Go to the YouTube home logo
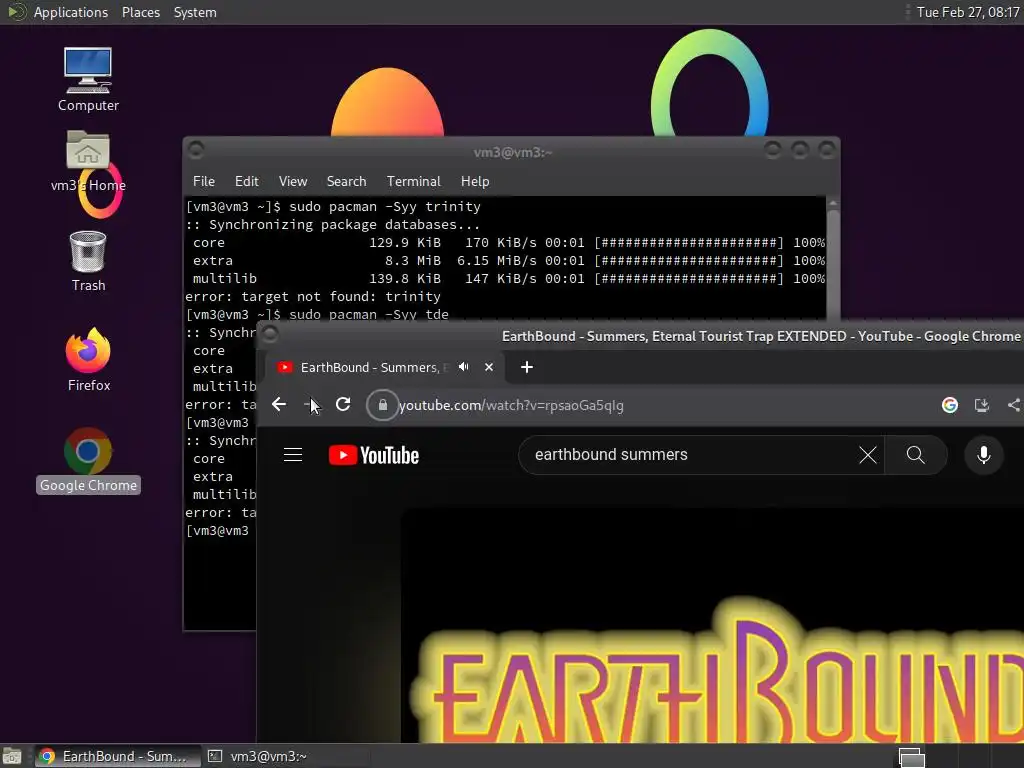 tap(374, 455)
